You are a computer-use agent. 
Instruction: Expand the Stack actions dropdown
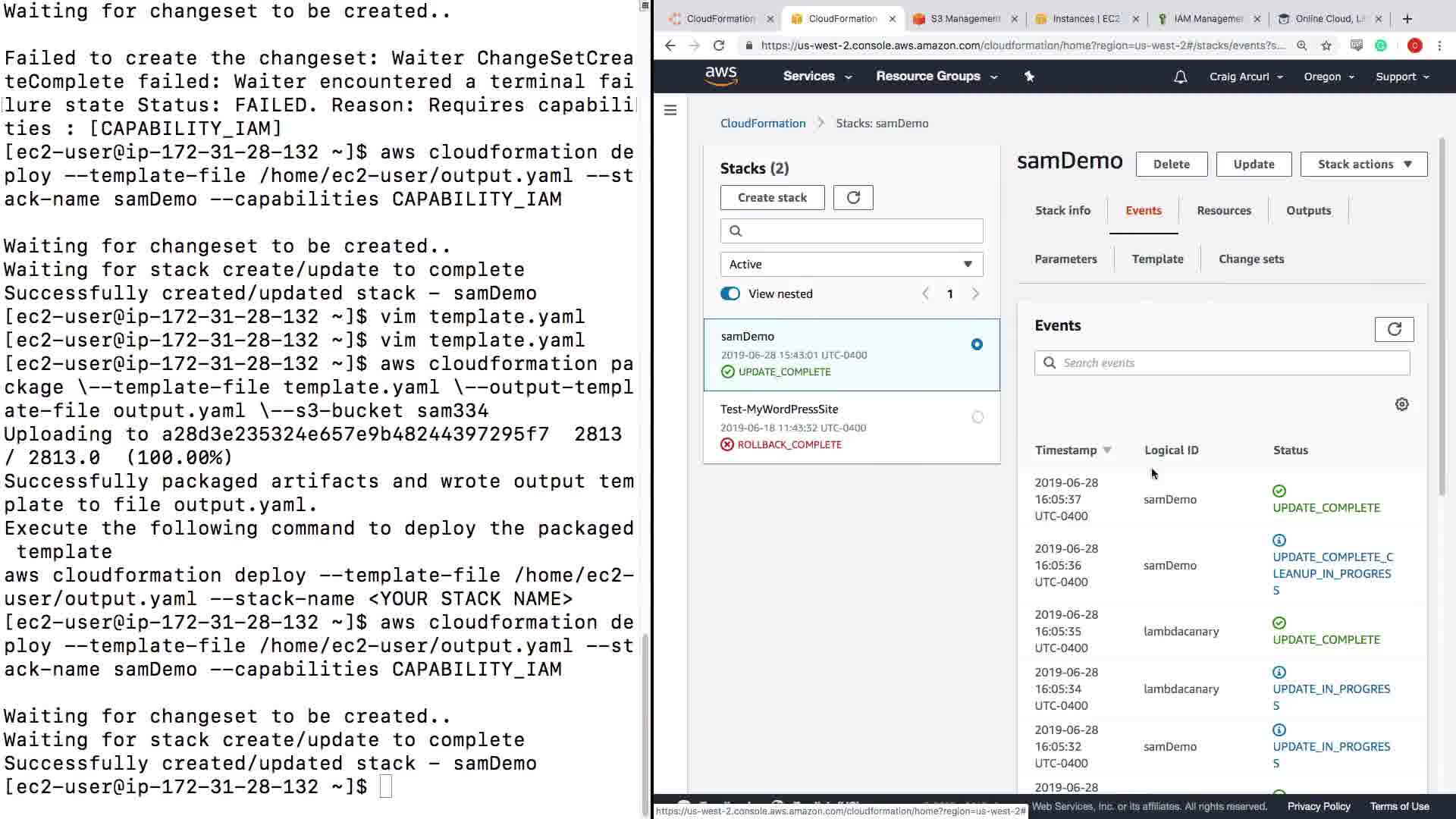(1363, 165)
